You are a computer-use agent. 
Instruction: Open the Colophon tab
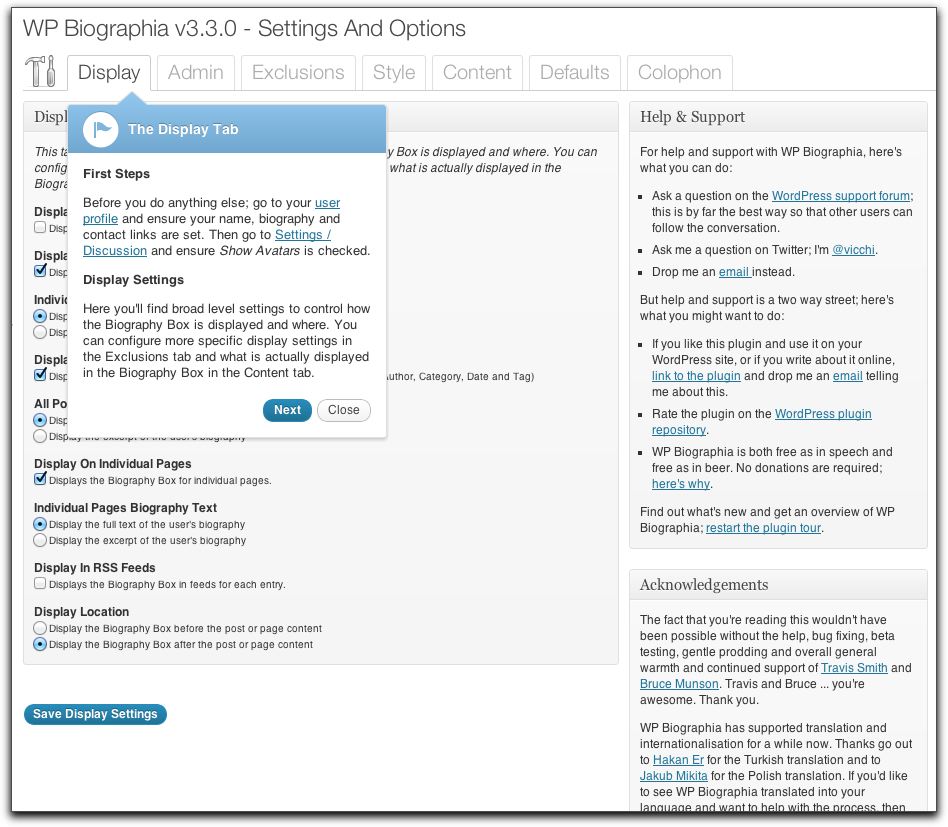click(x=679, y=73)
